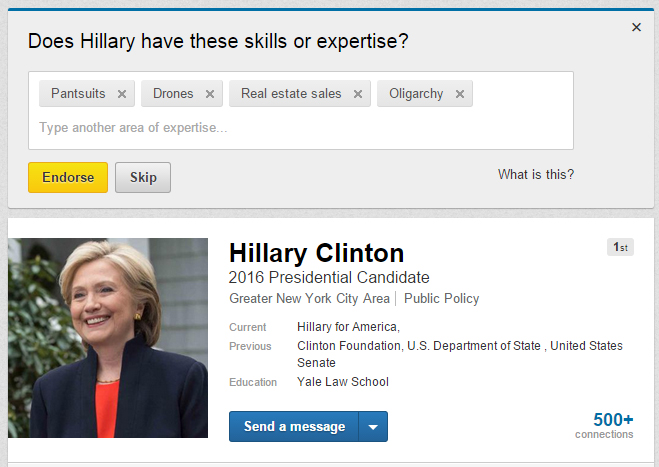The width and height of the screenshot is (659, 467).
Task: Click the 1st degree connection badge
Action: [x=620, y=248]
